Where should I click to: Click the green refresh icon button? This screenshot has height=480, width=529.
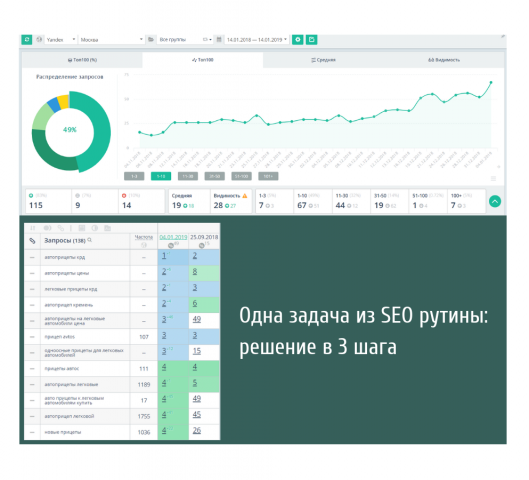[x=27, y=39]
